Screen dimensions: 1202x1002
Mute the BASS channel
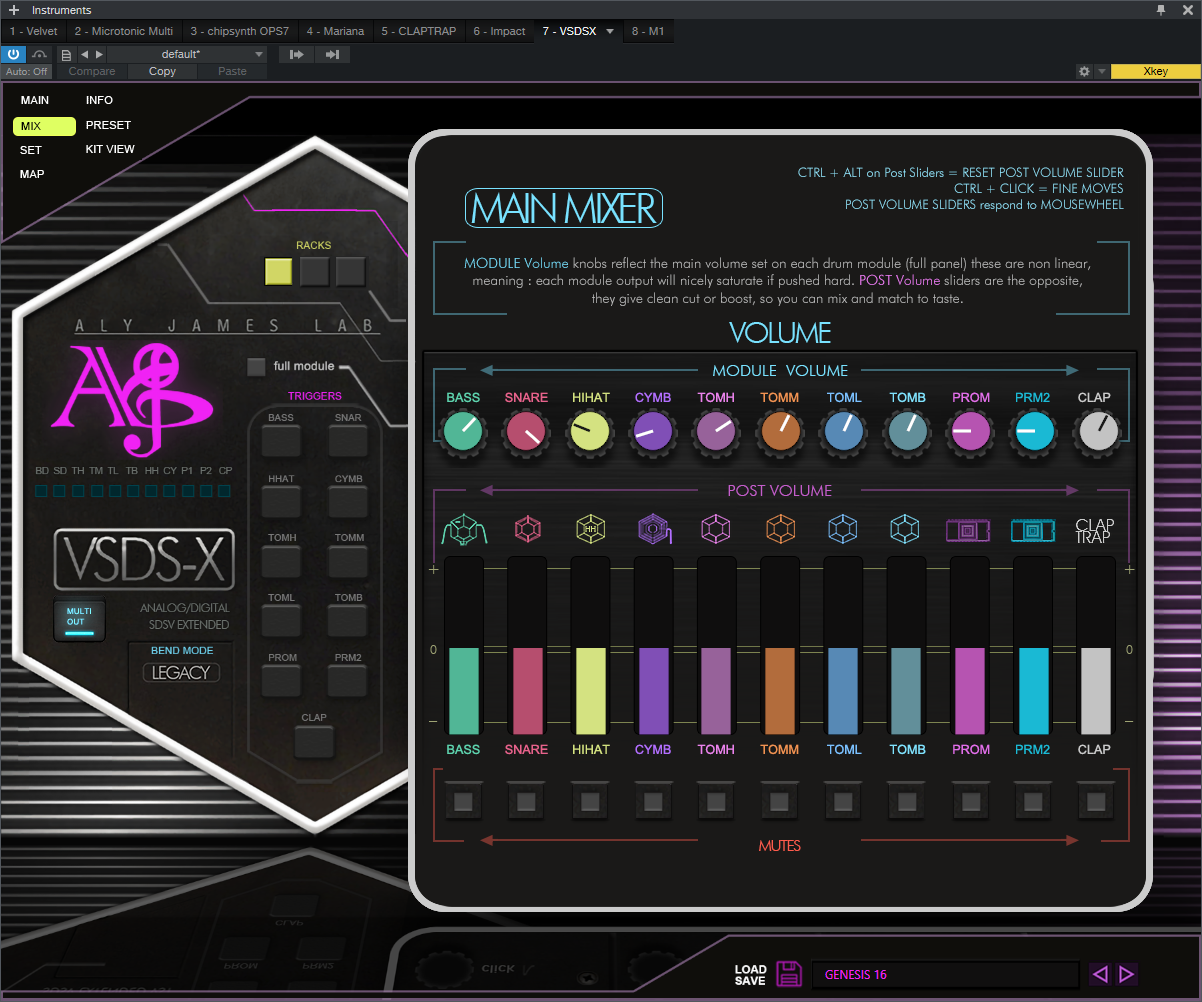coord(463,801)
